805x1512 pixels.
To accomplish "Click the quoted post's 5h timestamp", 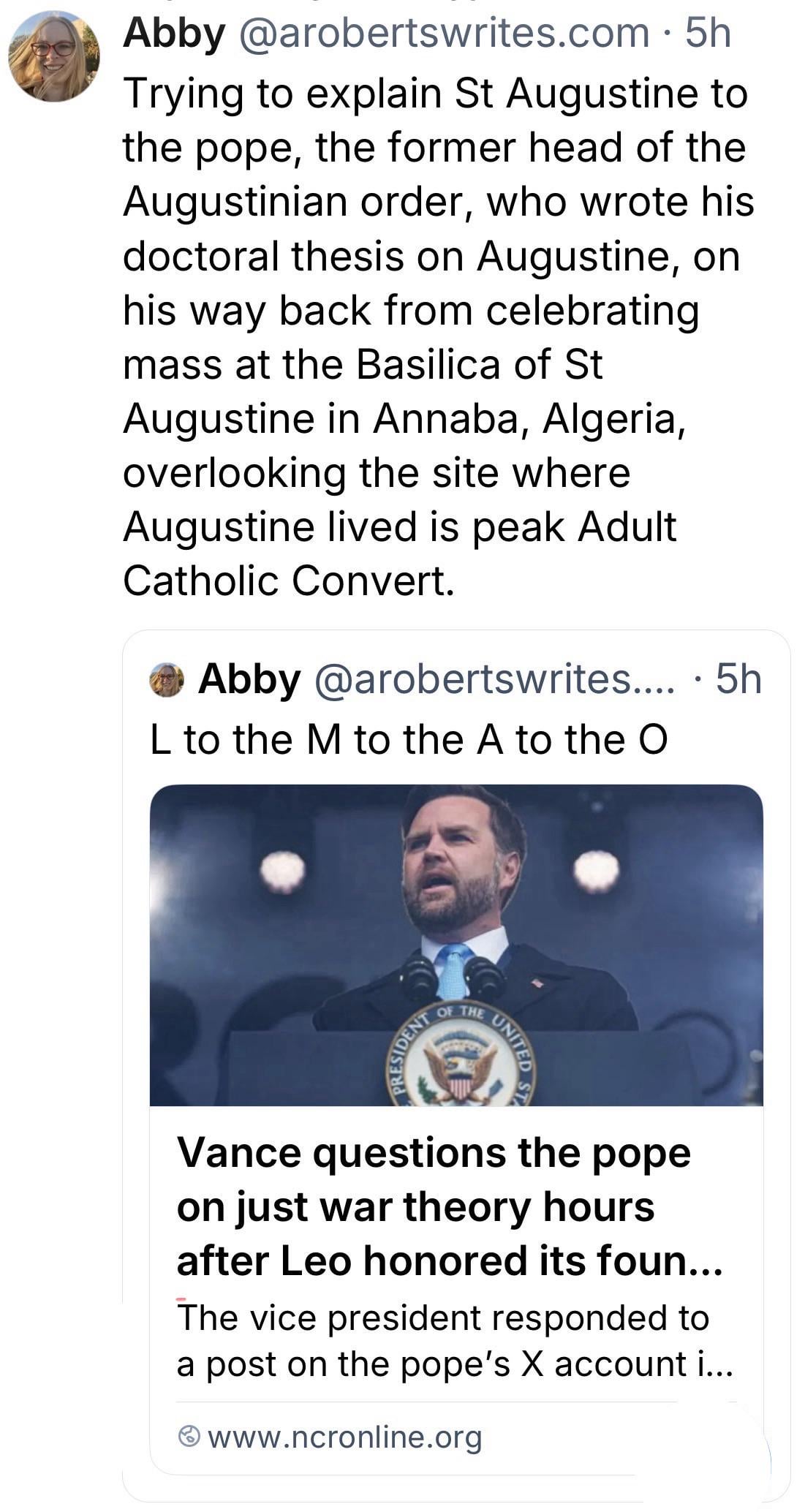I will click(x=738, y=679).
